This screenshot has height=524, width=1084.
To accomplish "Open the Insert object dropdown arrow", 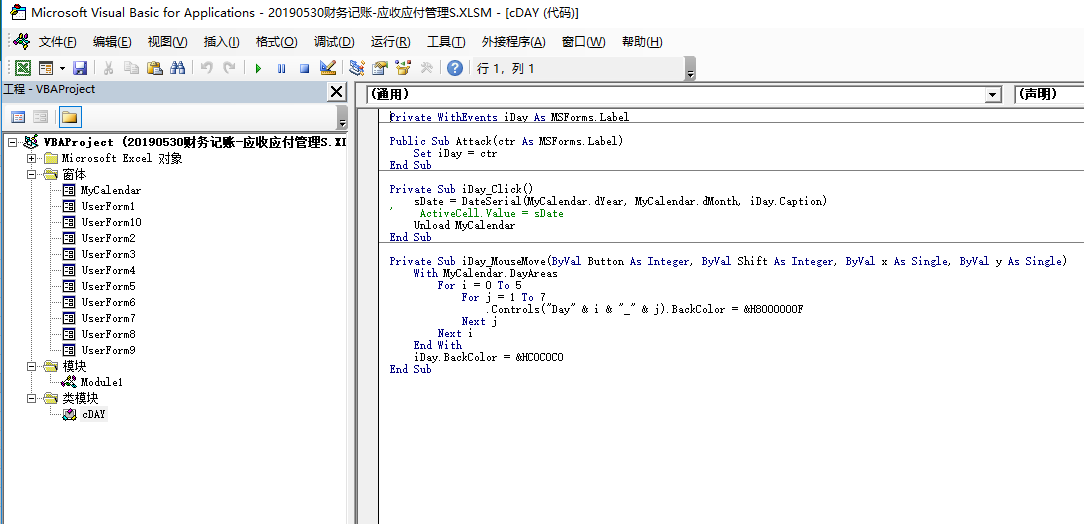I will click(x=62, y=68).
